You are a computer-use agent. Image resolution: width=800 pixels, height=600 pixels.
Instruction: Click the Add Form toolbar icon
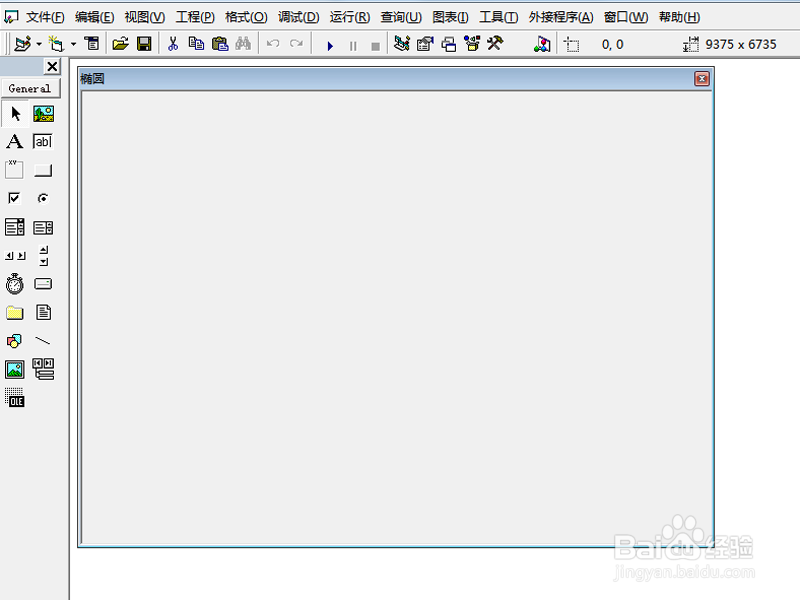[x=56, y=44]
